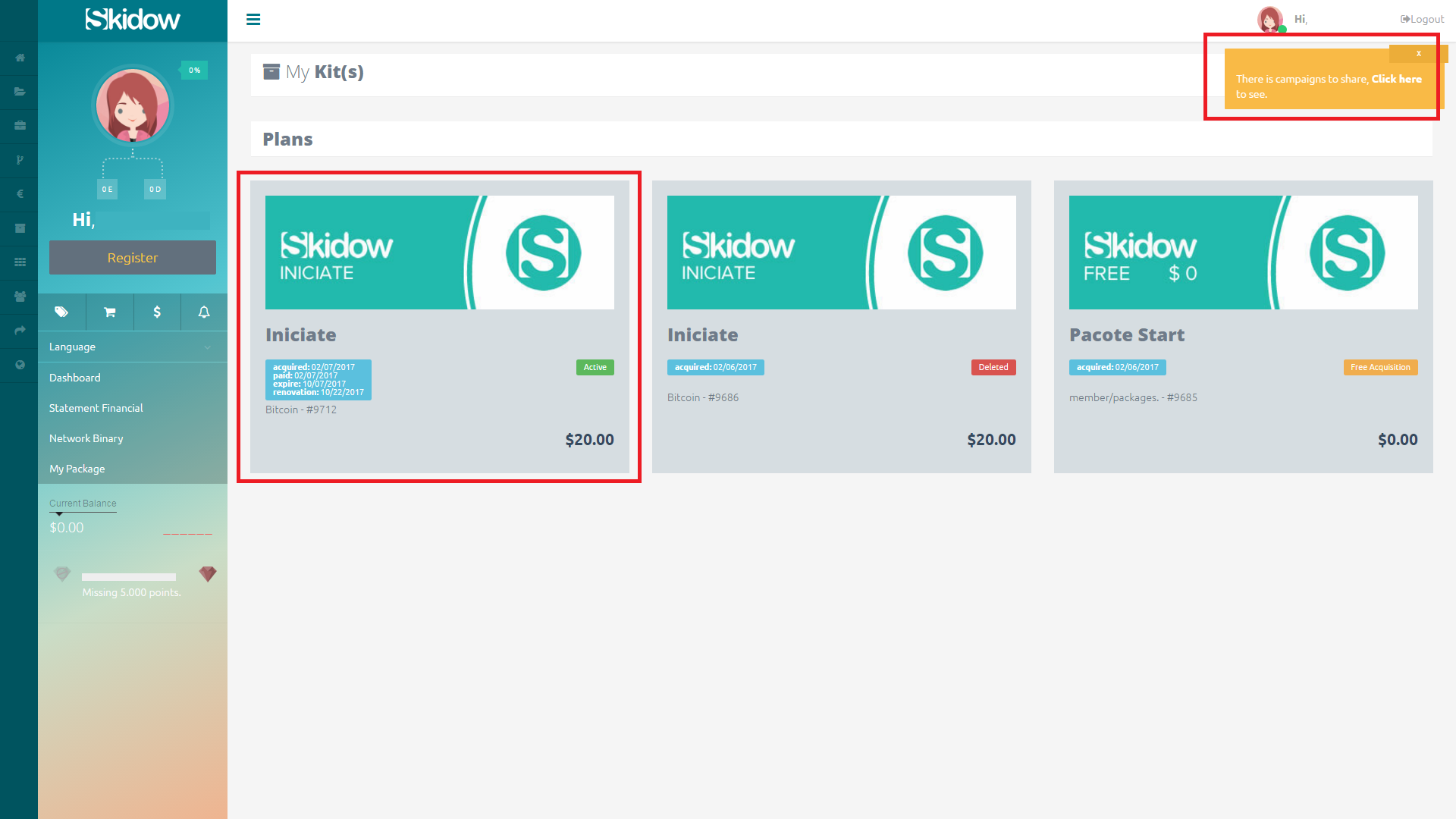
Task: Click the Current Balance label
Action: 83,504
